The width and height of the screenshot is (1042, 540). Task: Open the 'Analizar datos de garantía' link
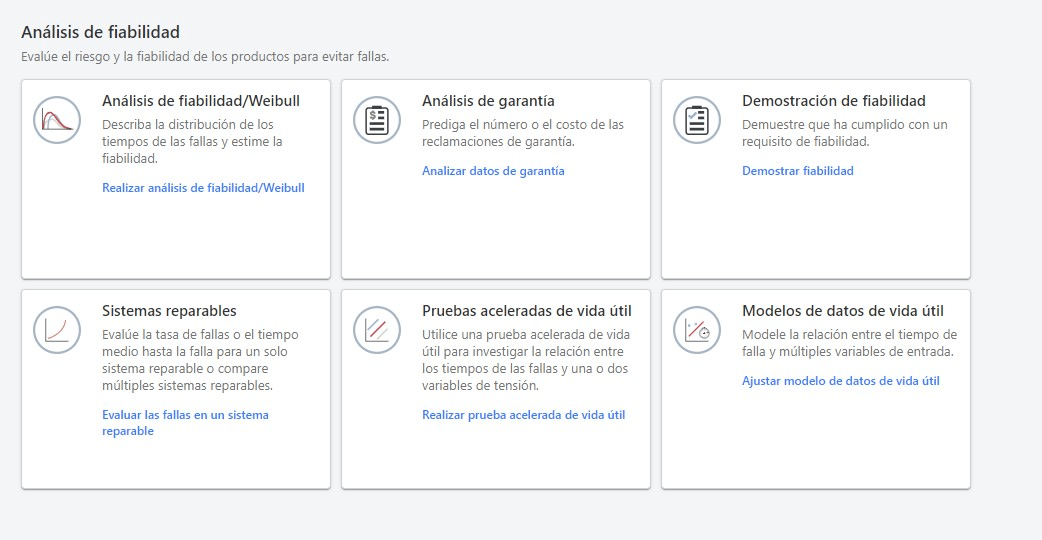(x=493, y=171)
